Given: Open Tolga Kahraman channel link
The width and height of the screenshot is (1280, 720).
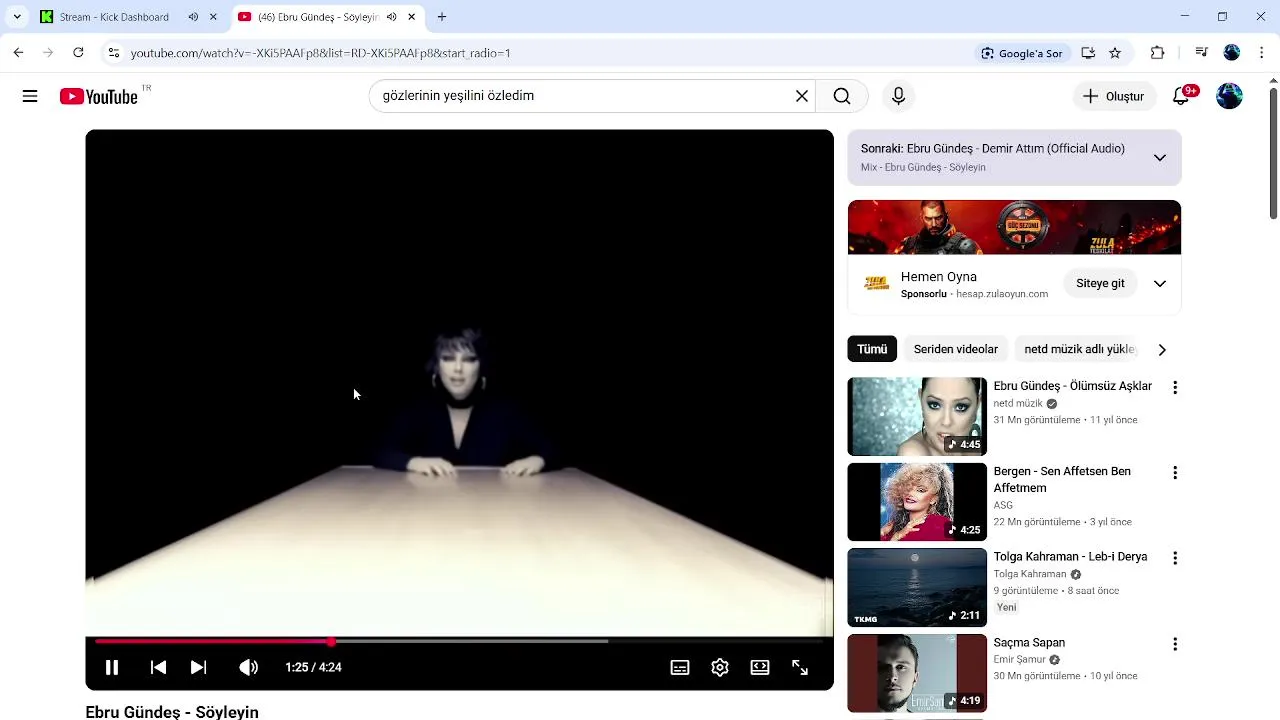Looking at the screenshot, I should coord(1030,575).
